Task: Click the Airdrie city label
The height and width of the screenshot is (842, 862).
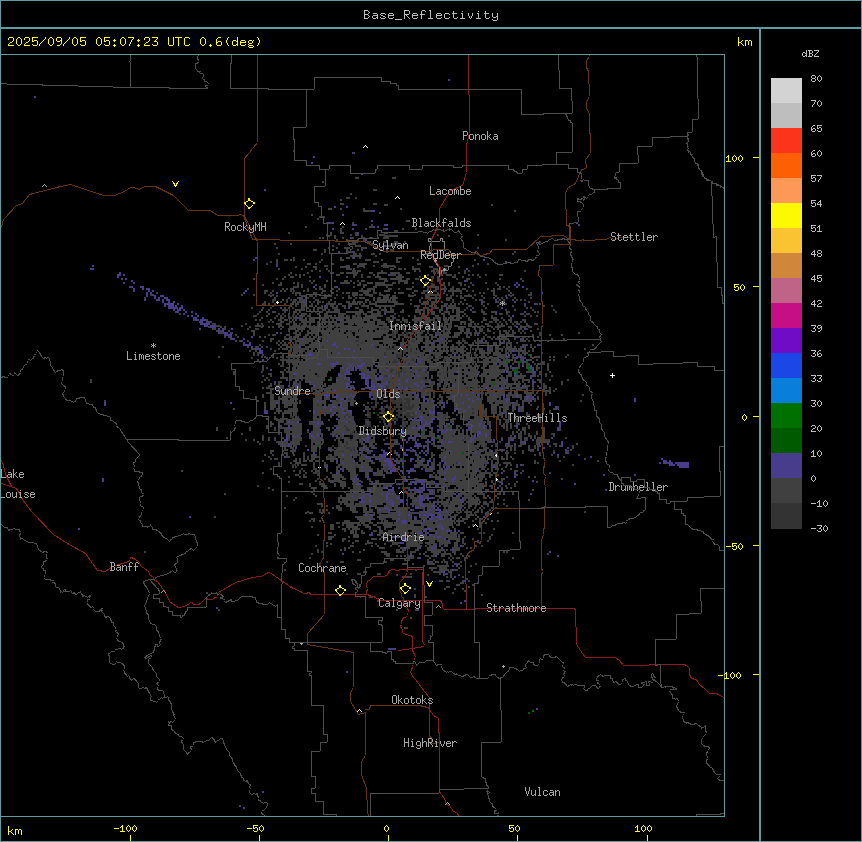Action: pyautogui.click(x=403, y=537)
